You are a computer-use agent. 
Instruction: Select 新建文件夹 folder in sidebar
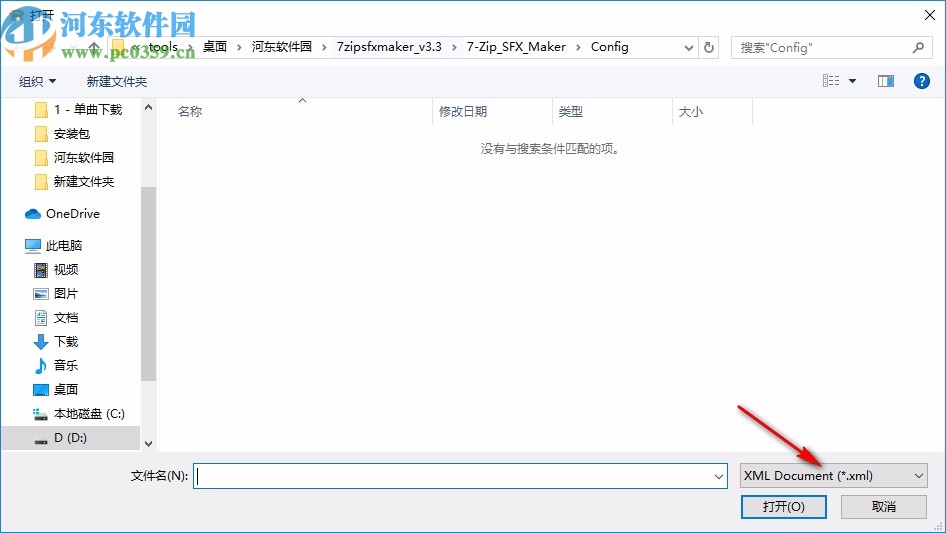pos(74,182)
